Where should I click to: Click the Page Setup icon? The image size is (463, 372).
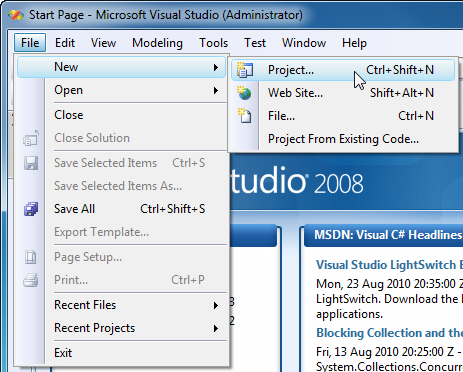[x=31, y=257]
